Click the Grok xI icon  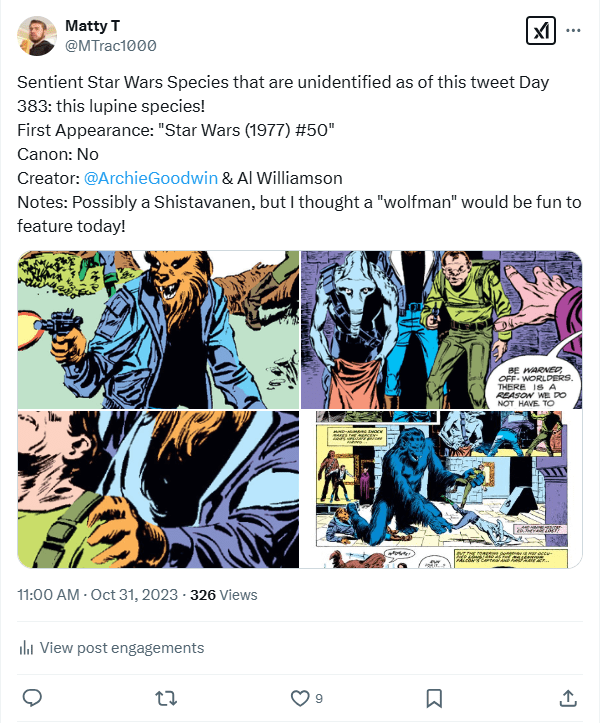point(540,31)
